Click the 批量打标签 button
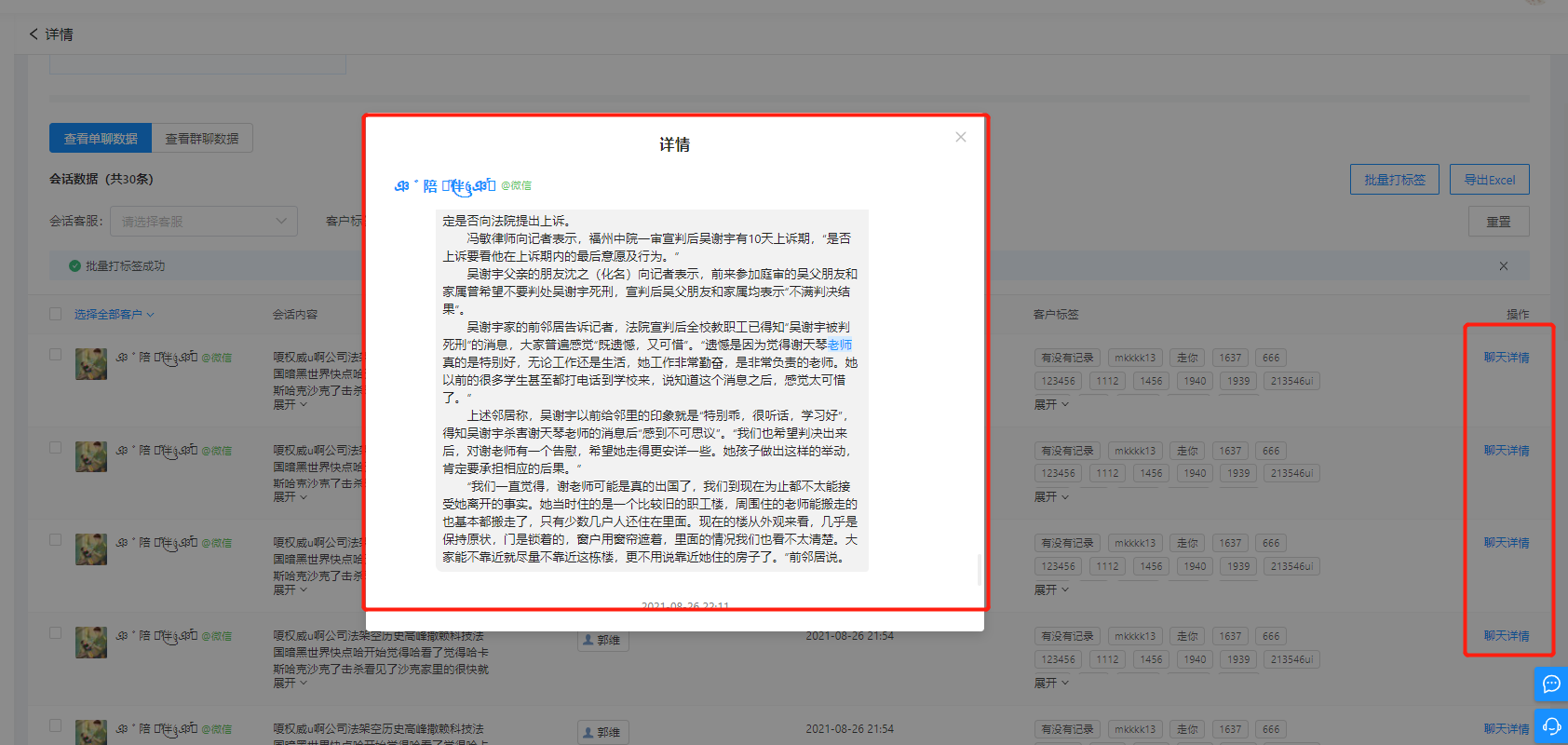The width and height of the screenshot is (1568, 745). (x=1395, y=180)
